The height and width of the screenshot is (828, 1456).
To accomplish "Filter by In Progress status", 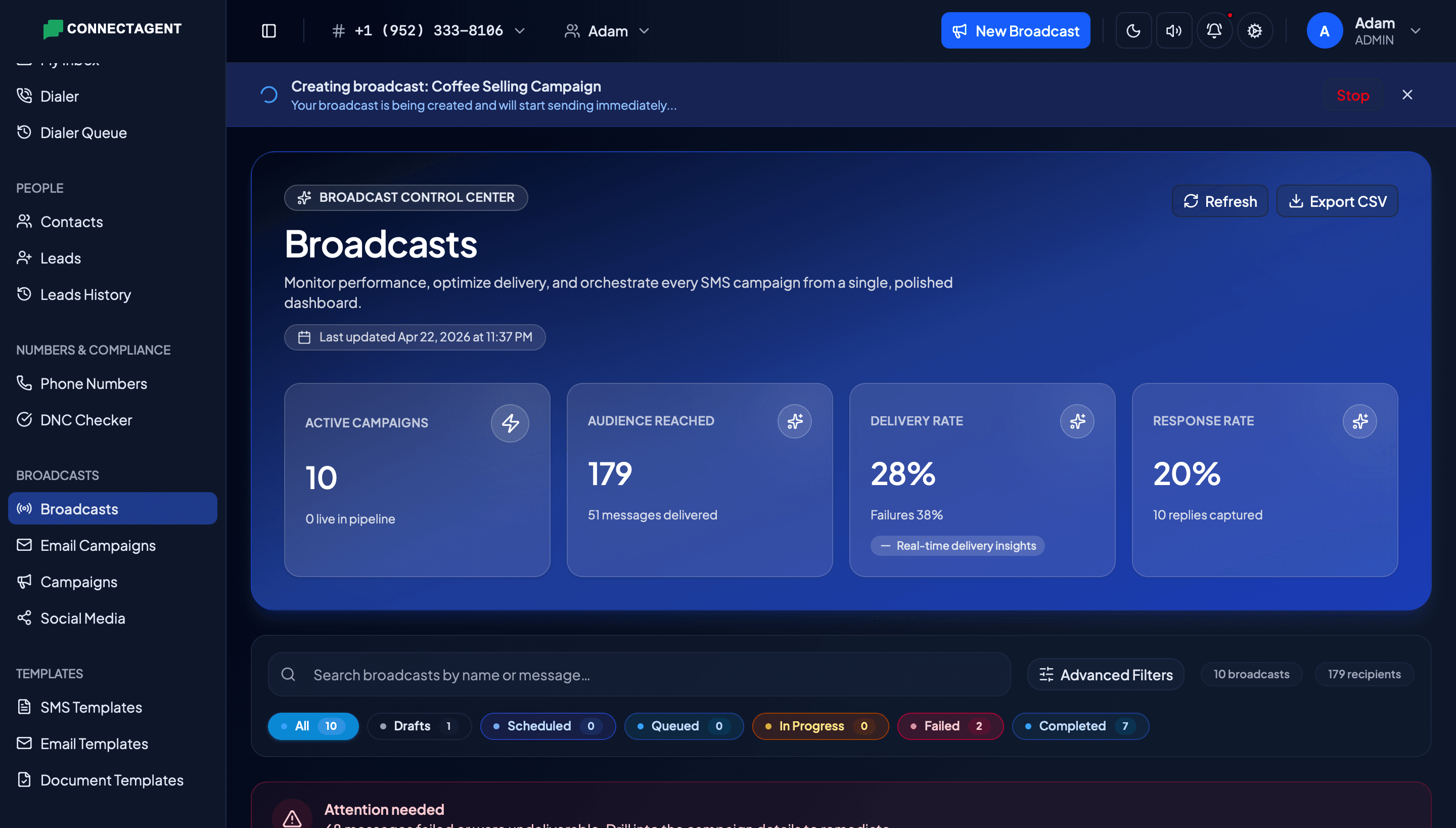I will (820, 726).
